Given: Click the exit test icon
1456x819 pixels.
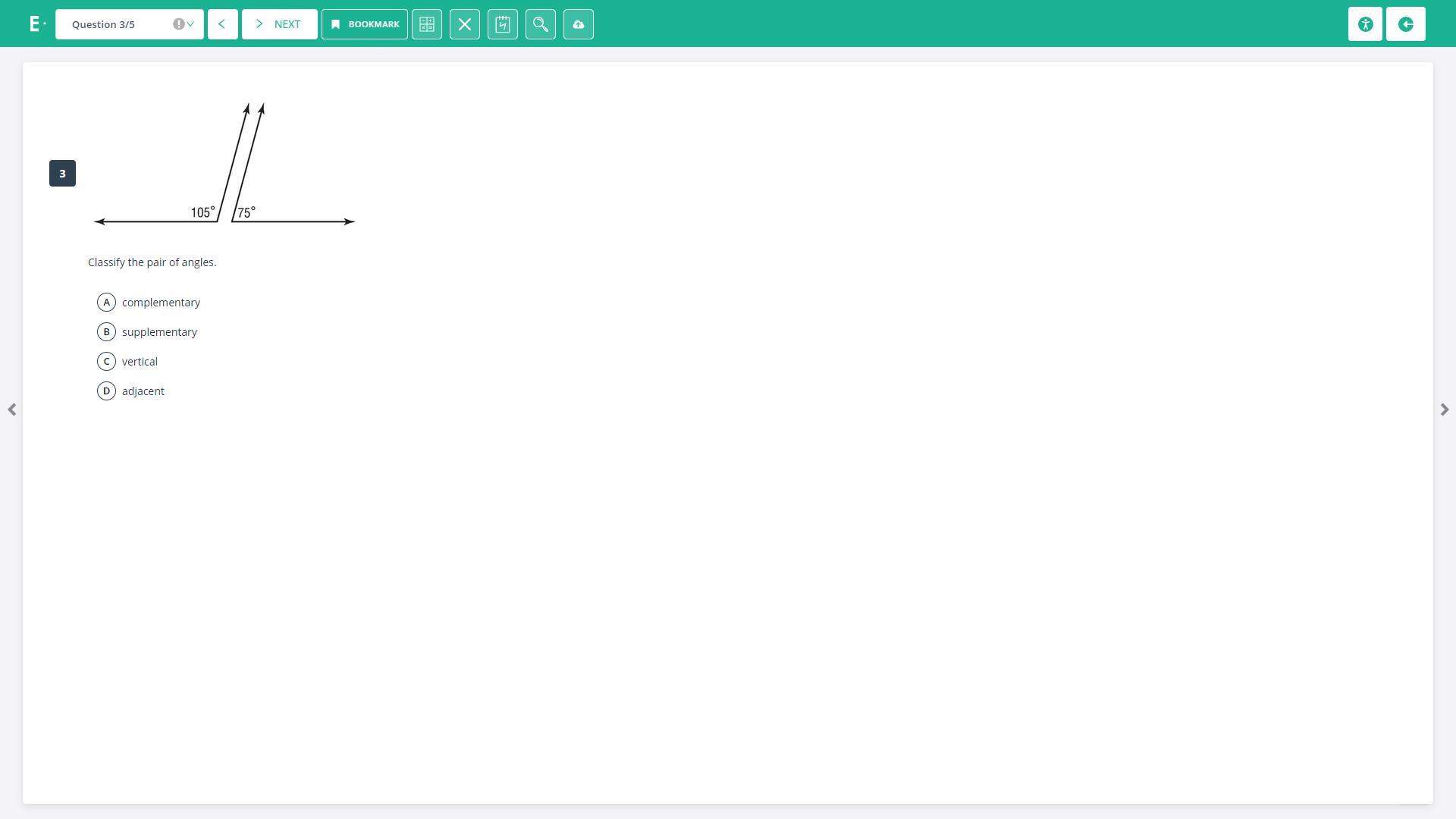Looking at the screenshot, I should pyautogui.click(x=1405, y=24).
